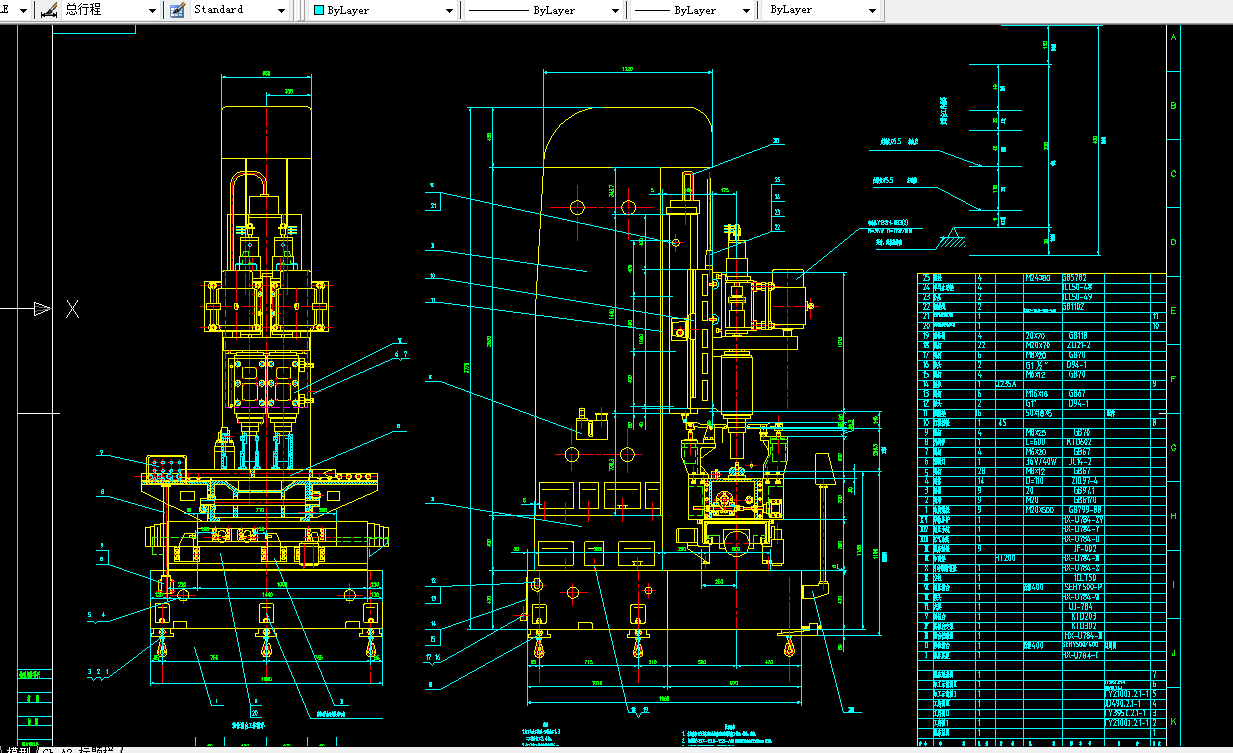
Task: Select JF-002 cell in parts table
Action: coord(1083,549)
